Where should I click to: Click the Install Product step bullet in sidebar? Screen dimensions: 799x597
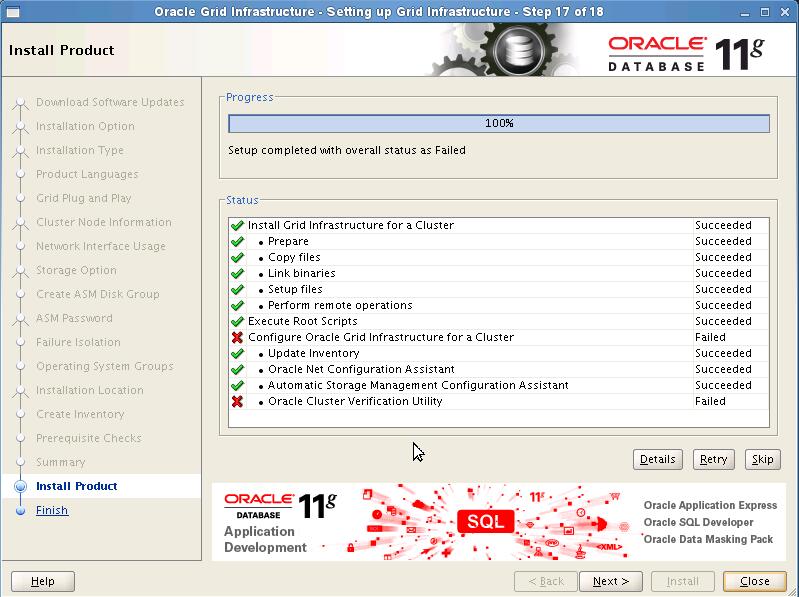coord(20,486)
